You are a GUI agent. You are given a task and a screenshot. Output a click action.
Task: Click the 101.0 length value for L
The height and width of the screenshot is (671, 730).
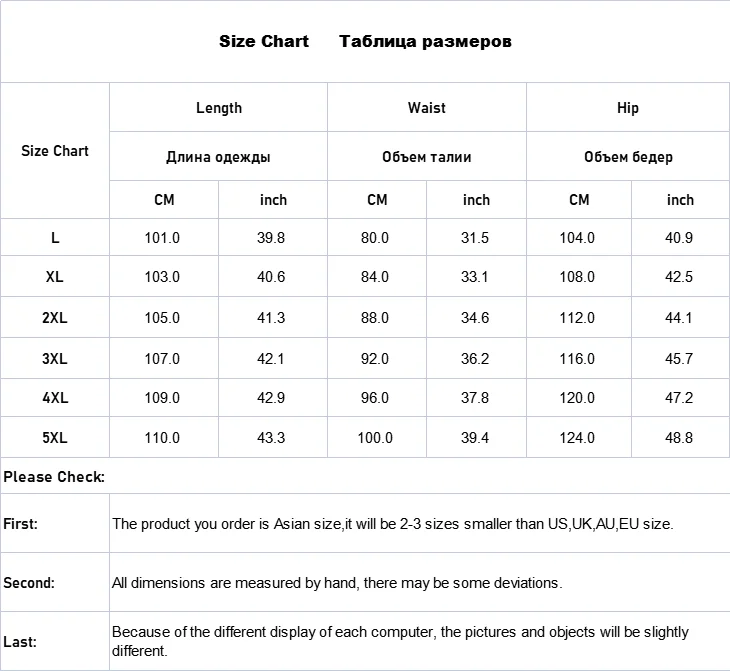pos(162,238)
